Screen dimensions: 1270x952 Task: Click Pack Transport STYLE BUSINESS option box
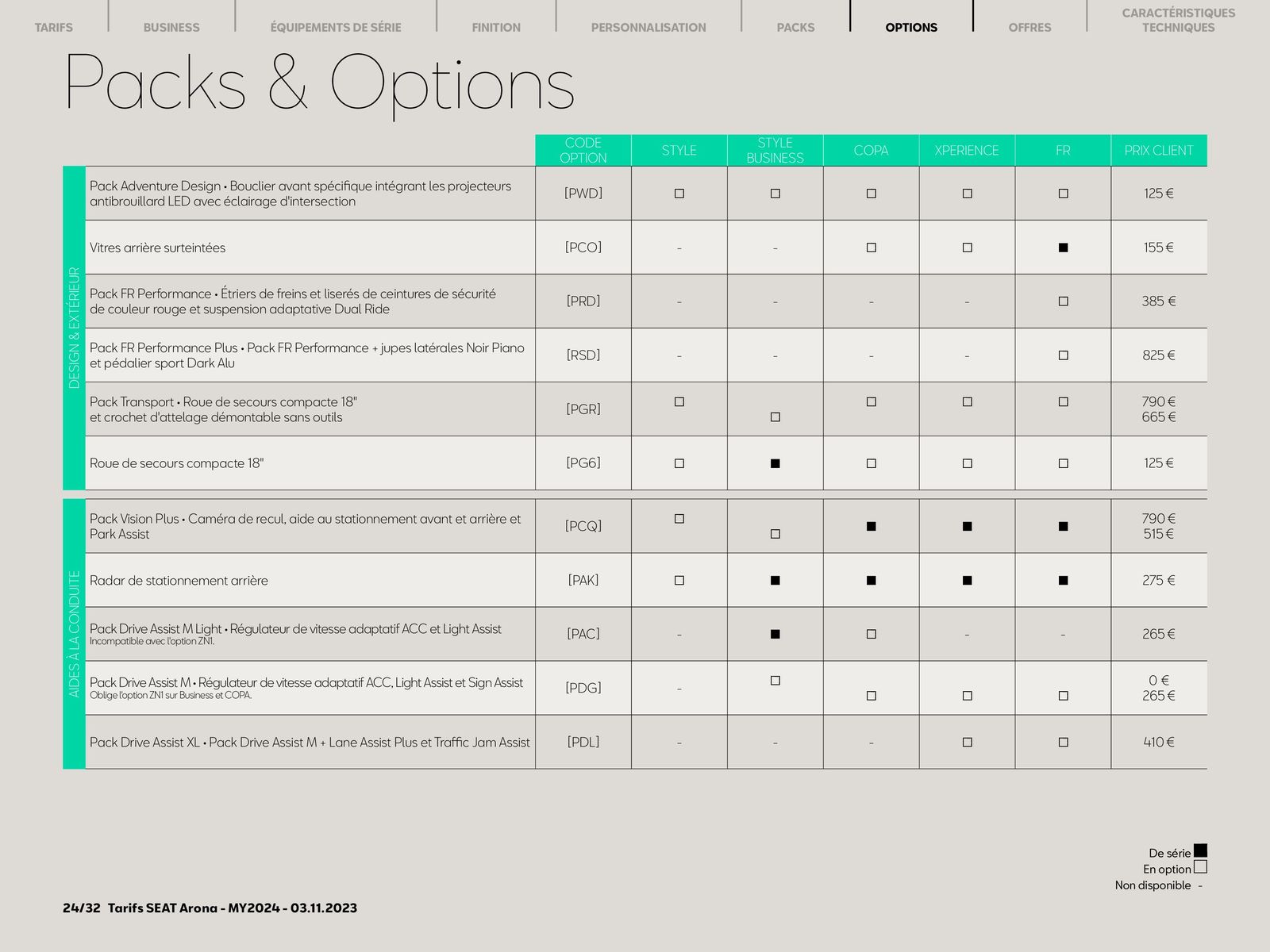tap(775, 417)
